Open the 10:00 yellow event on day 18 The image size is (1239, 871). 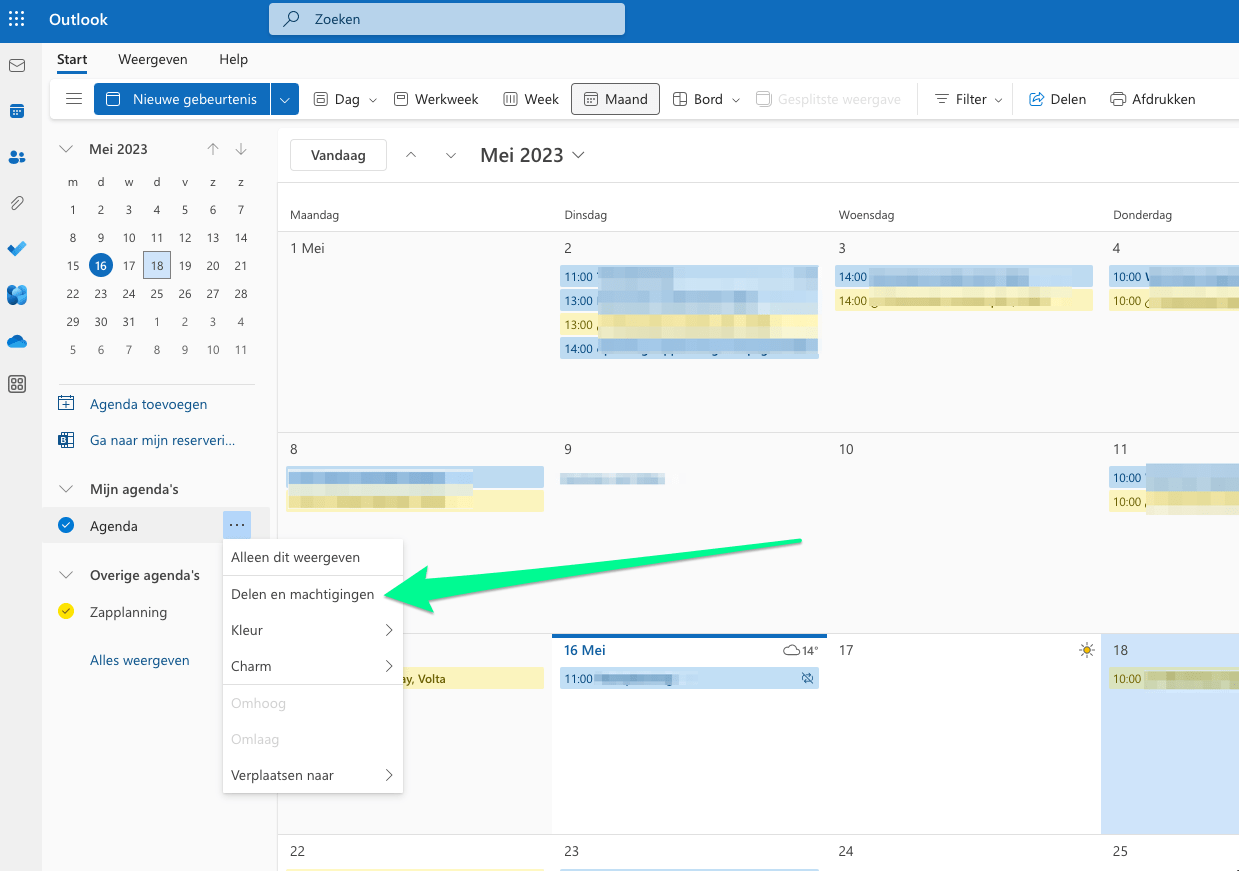coord(1174,678)
